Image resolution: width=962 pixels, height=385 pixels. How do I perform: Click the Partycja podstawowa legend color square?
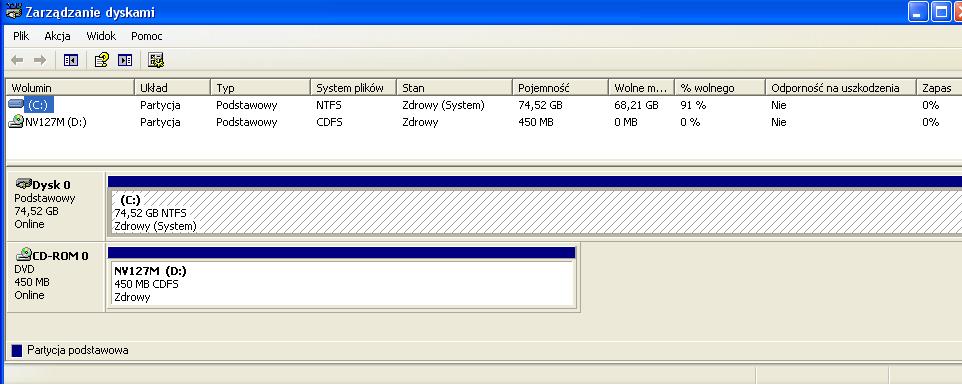click(x=17, y=351)
